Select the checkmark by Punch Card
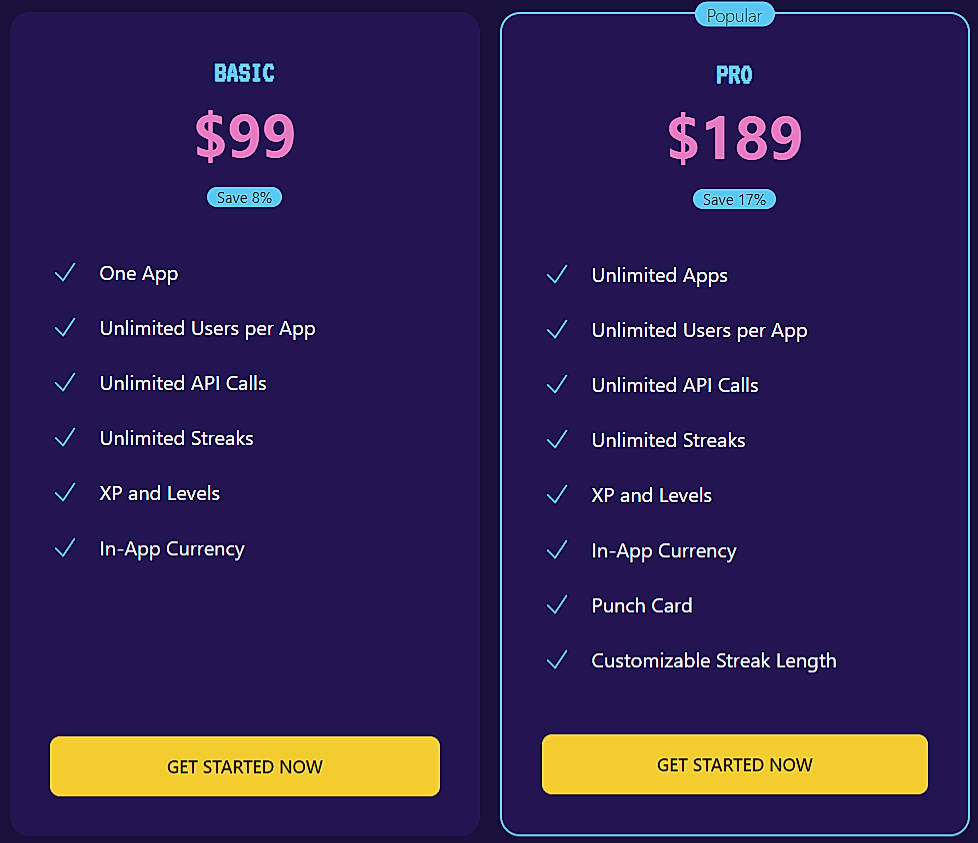The width and height of the screenshot is (978, 843). coord(557,604)
